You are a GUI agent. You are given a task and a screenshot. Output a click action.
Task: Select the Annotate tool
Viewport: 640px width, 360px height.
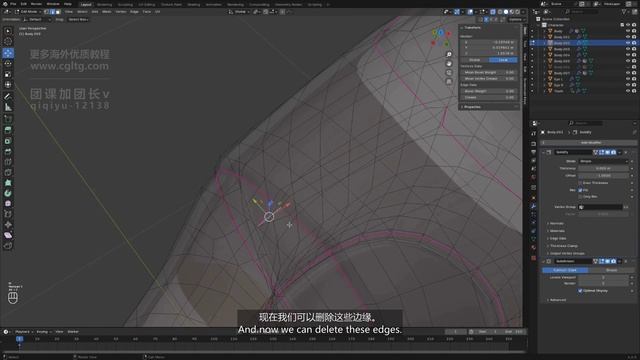[x=8, y=97]
